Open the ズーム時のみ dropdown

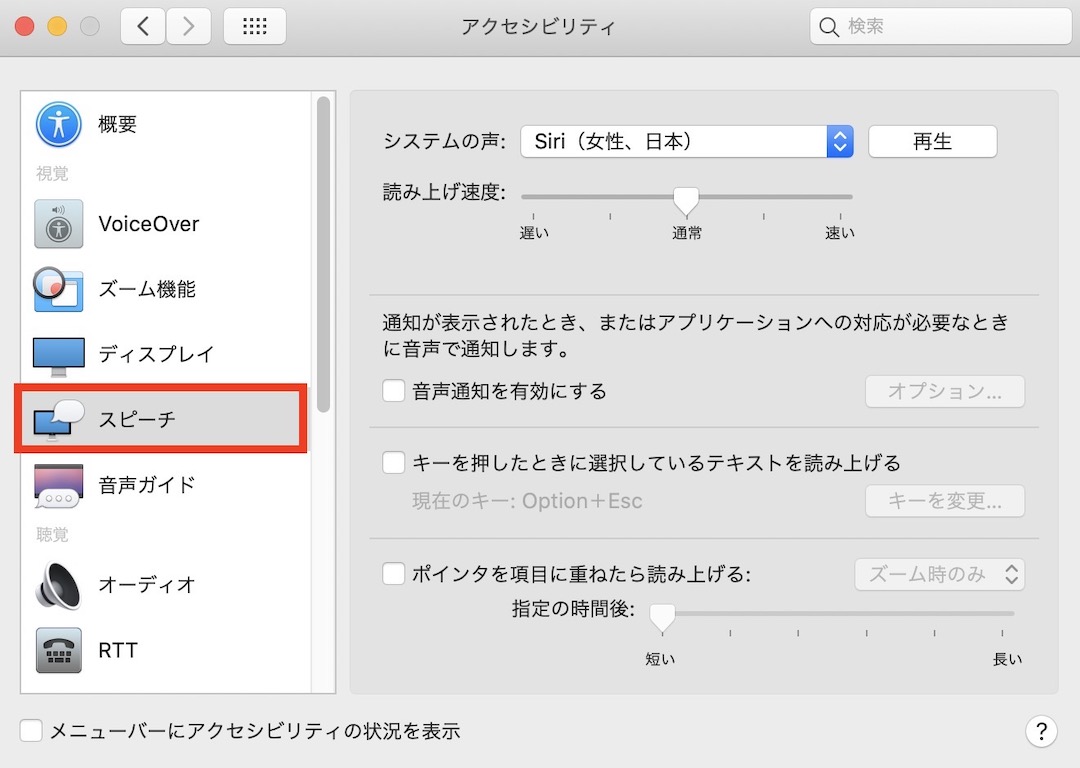[938, 574]
